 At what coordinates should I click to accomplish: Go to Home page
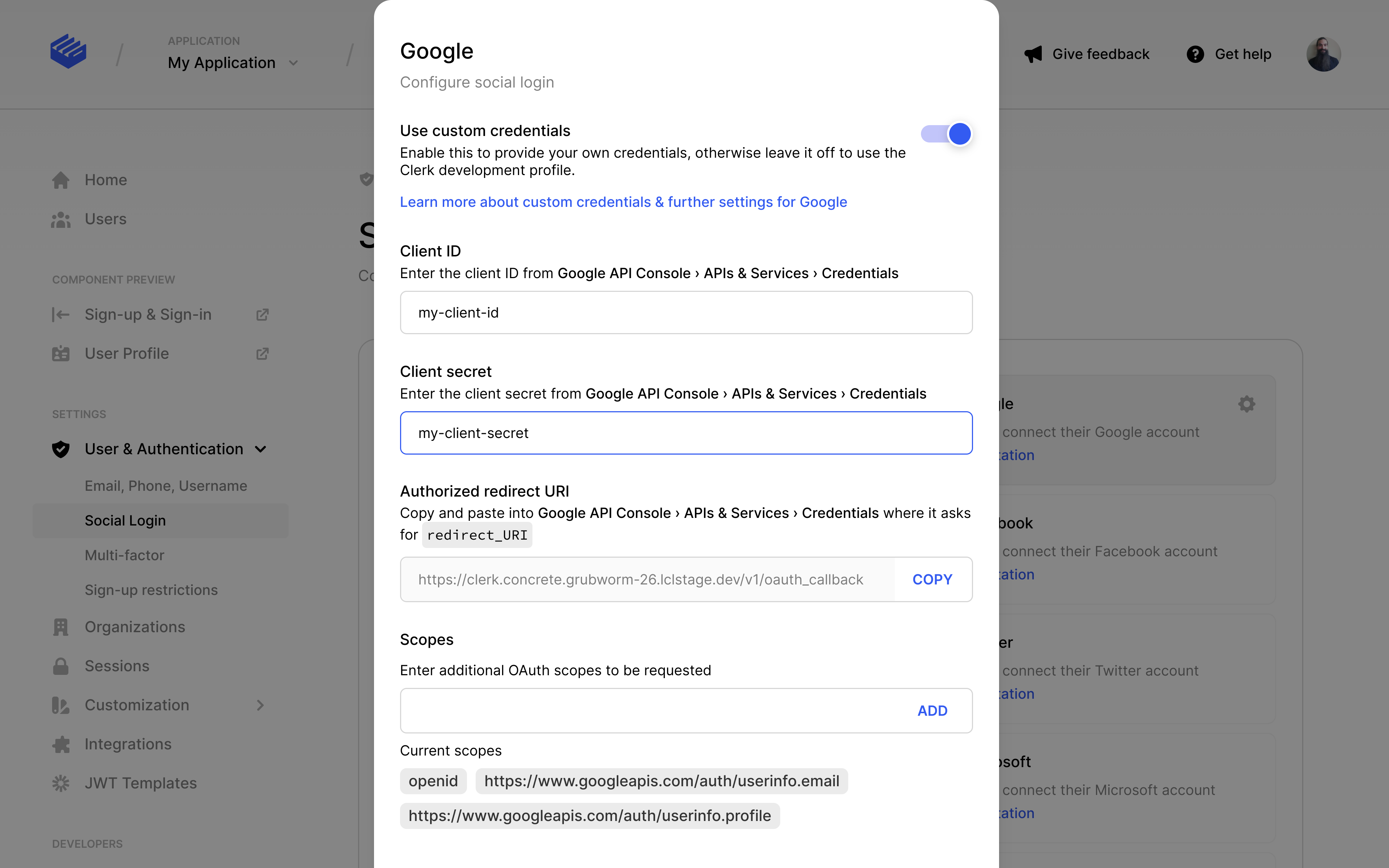pos(106,180)
